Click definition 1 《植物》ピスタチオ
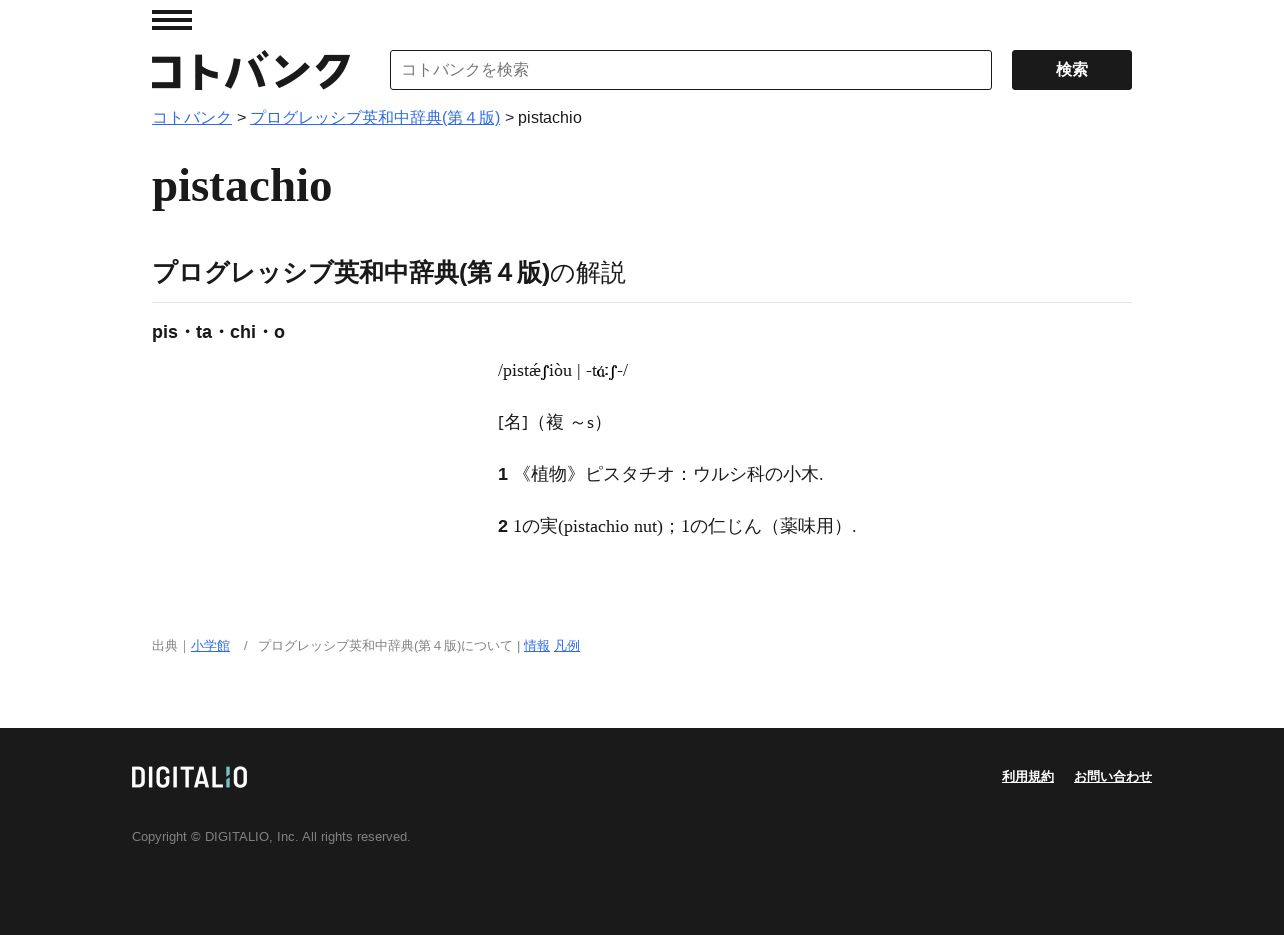Image resolution: width=1284 pixels, height=935 pixels. (661, 475)
